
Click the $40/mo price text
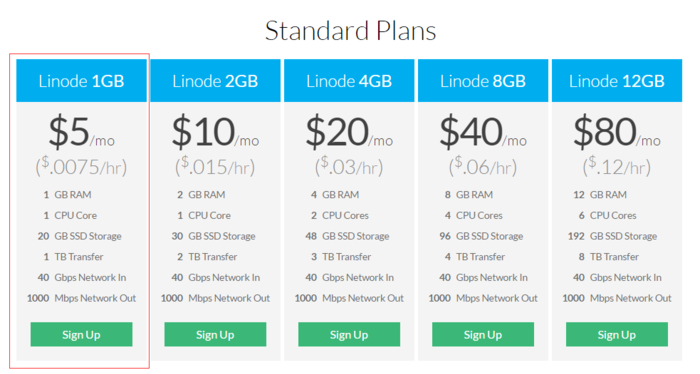coord(483,132)
